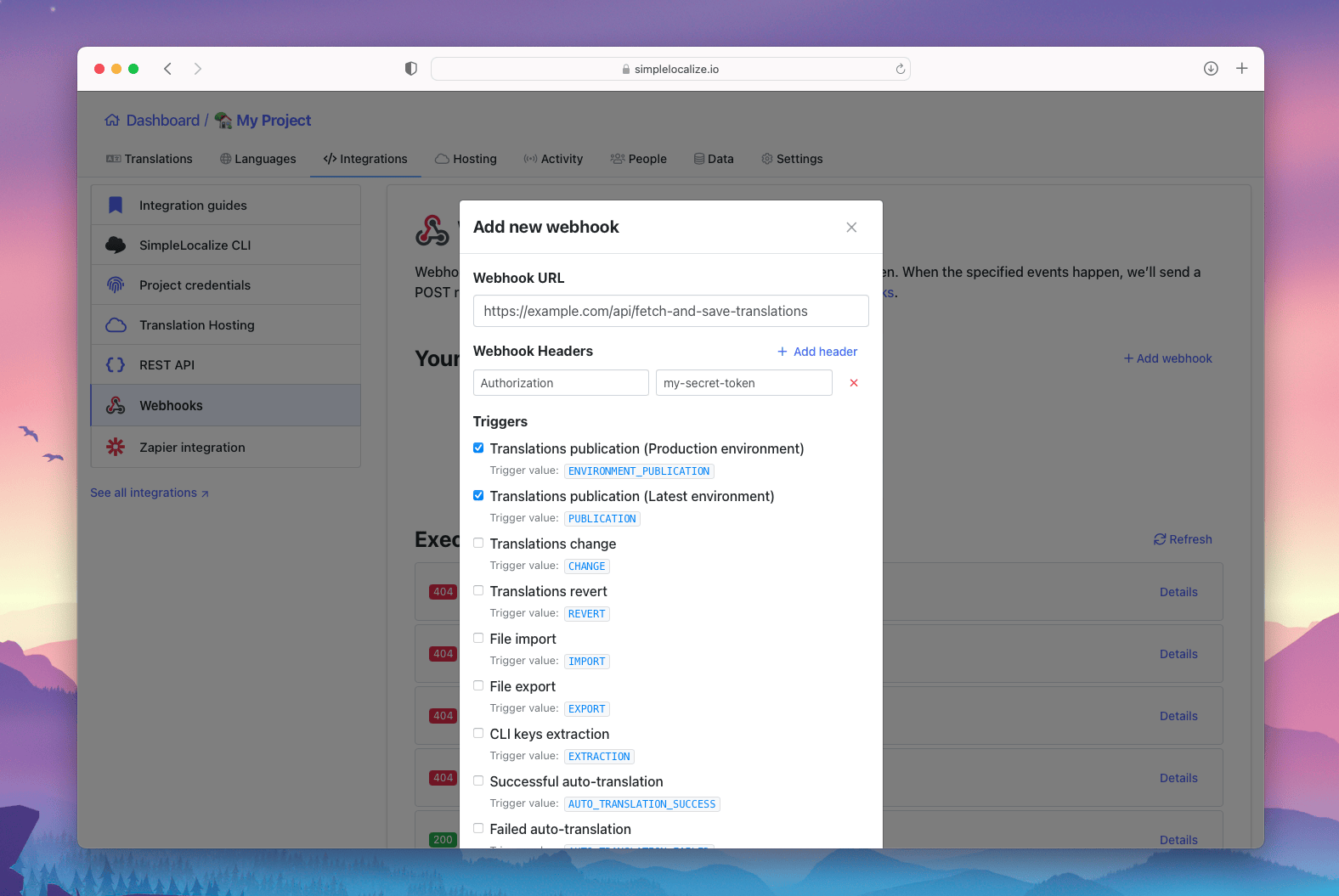This screenshot has height=896, width=1339.
Task: Click Add webhook on the page
Action: 1168,358
